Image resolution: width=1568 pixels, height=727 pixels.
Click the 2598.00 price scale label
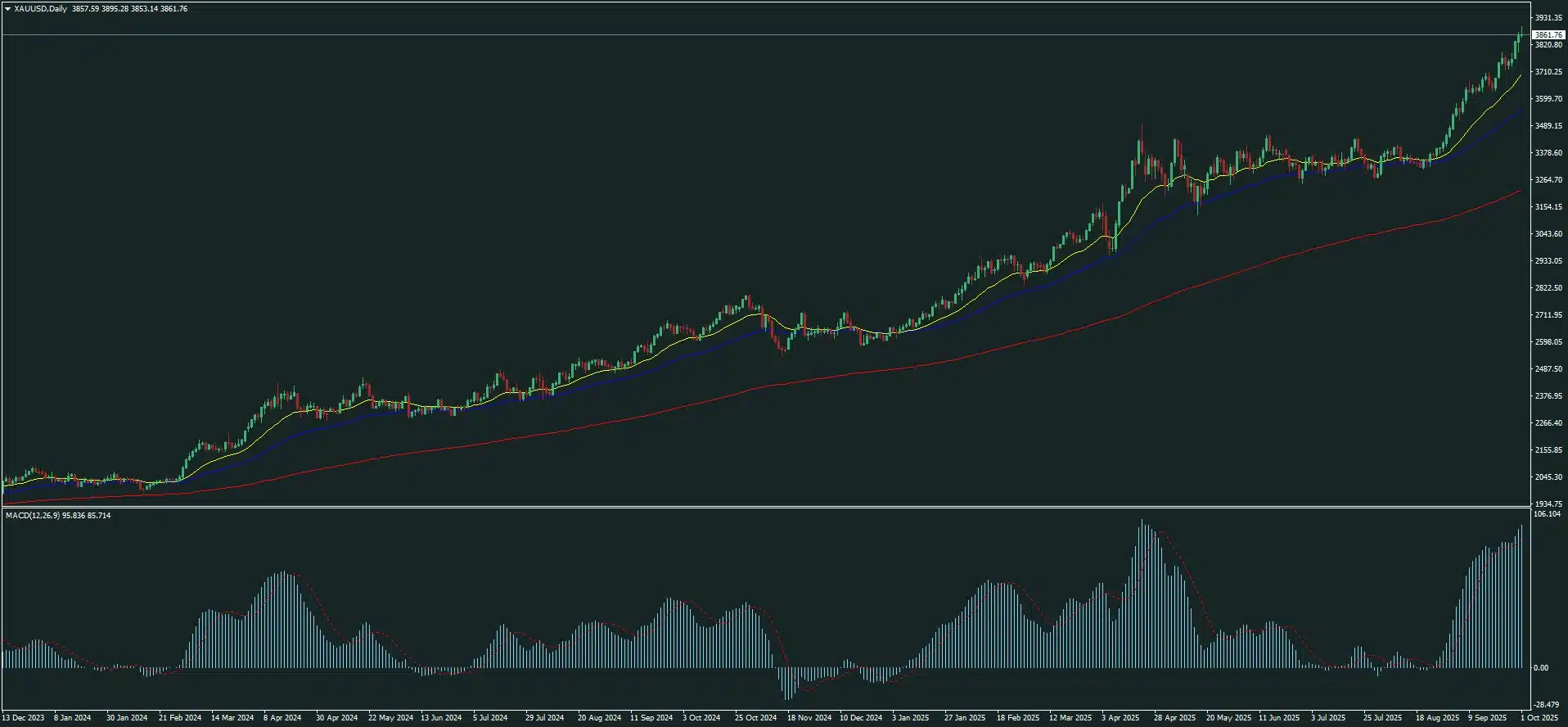(1548, 342)
